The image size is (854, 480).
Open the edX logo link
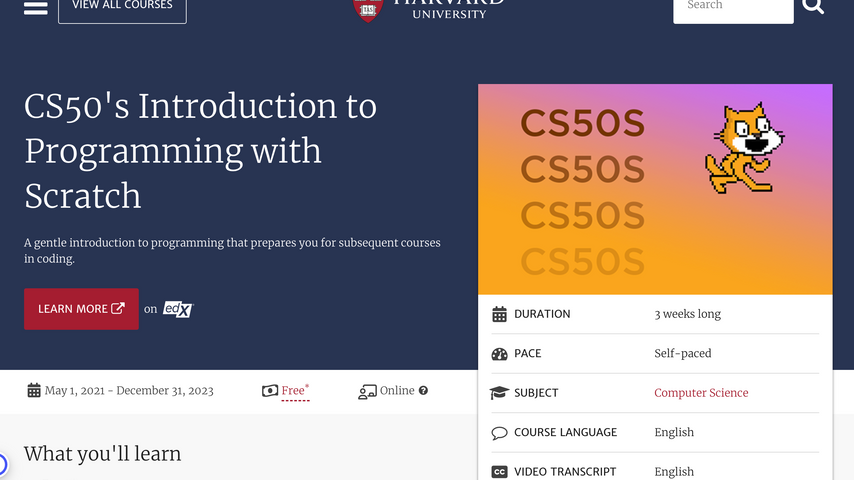178,309
